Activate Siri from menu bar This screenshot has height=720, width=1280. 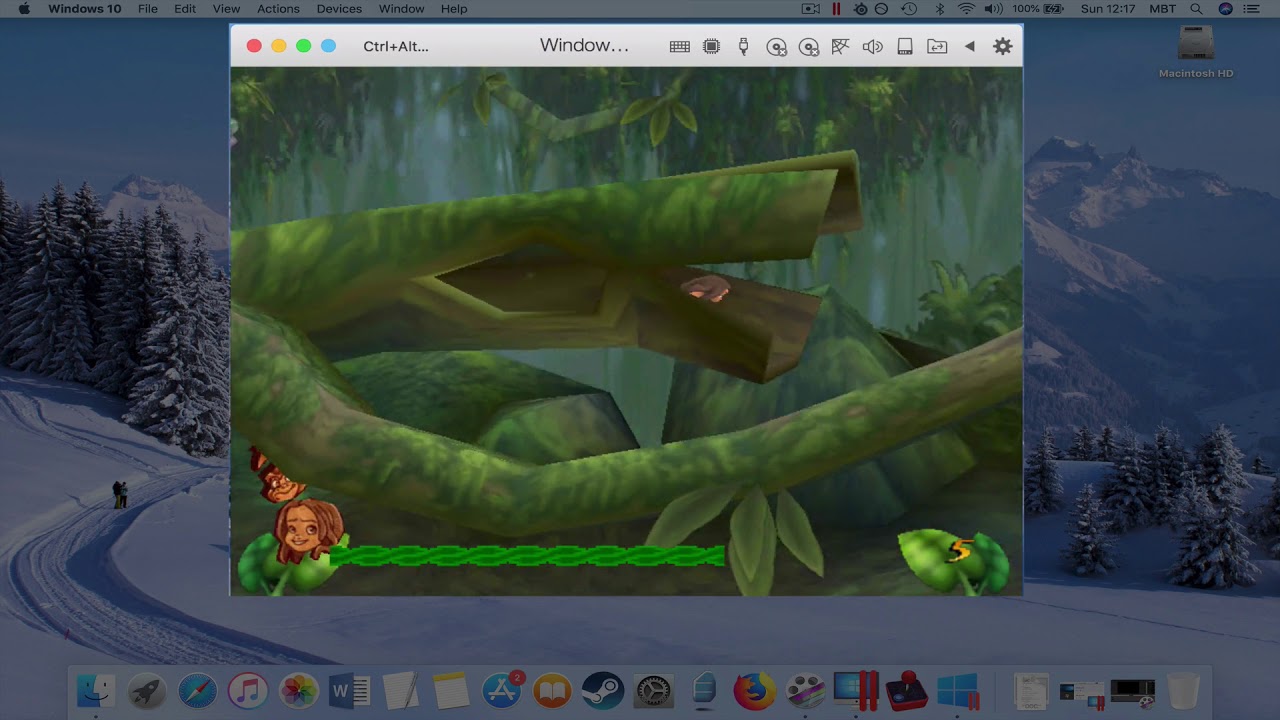coord(1226,9)
